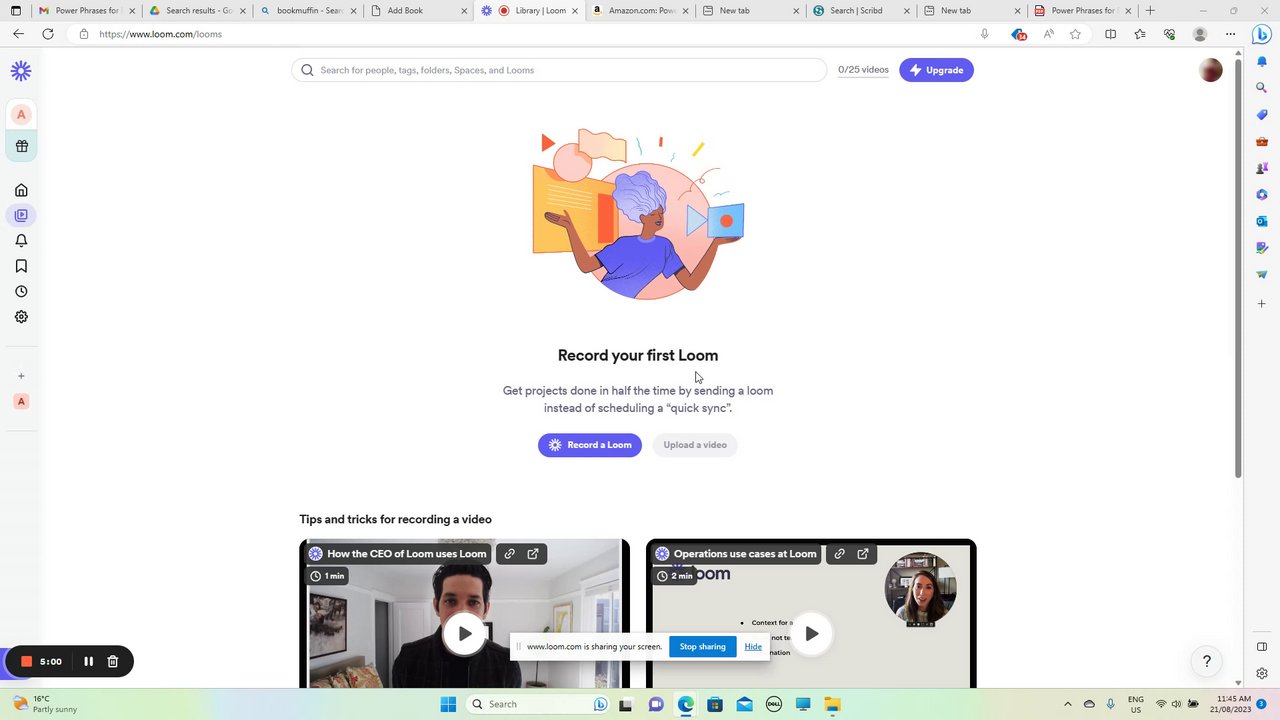1280x720 pixels.
Task: Click browser back arrow
Action: pyautogui.click(x=18, y=34)
